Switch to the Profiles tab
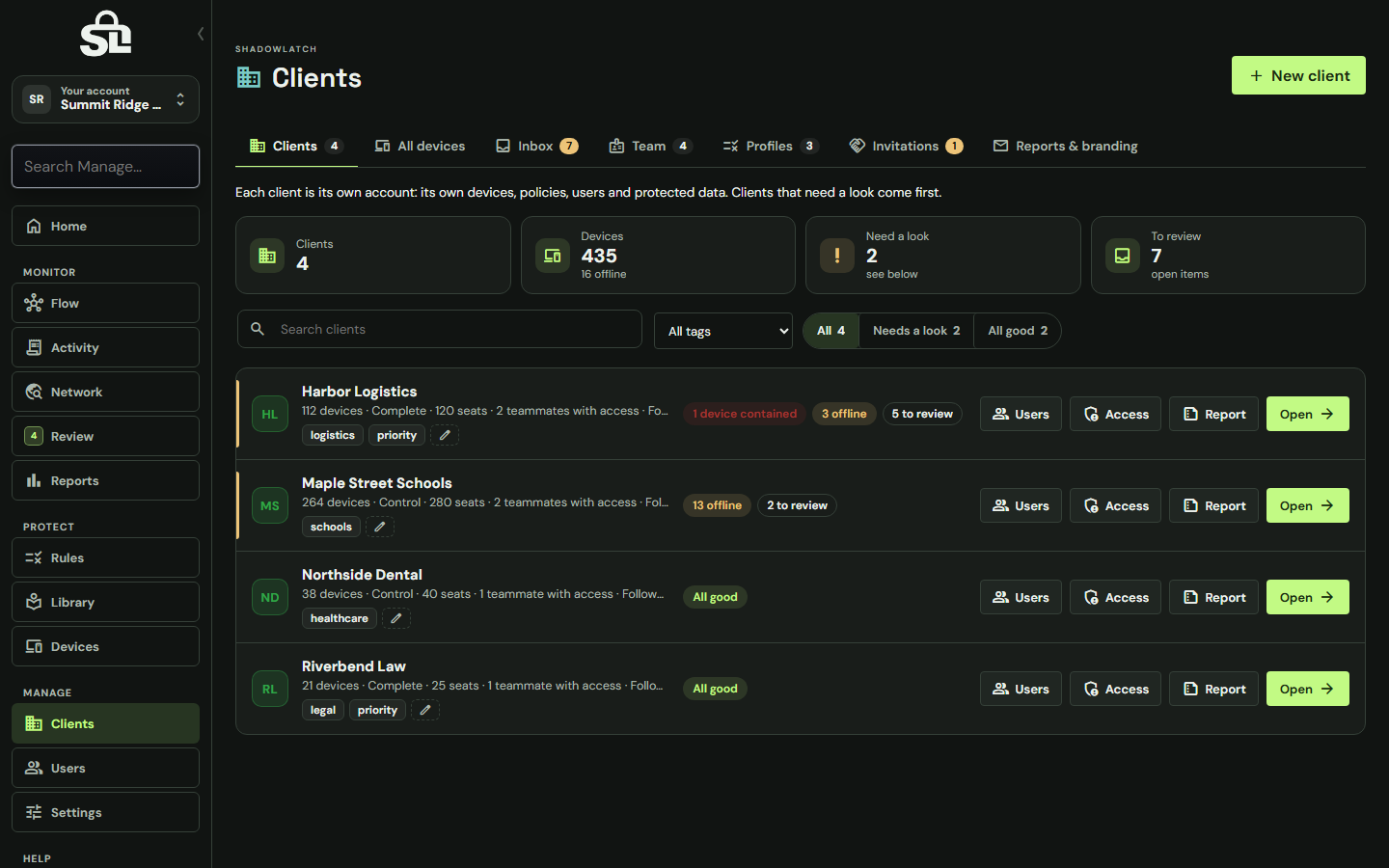The image size is (1389, 868). (770, 147)
